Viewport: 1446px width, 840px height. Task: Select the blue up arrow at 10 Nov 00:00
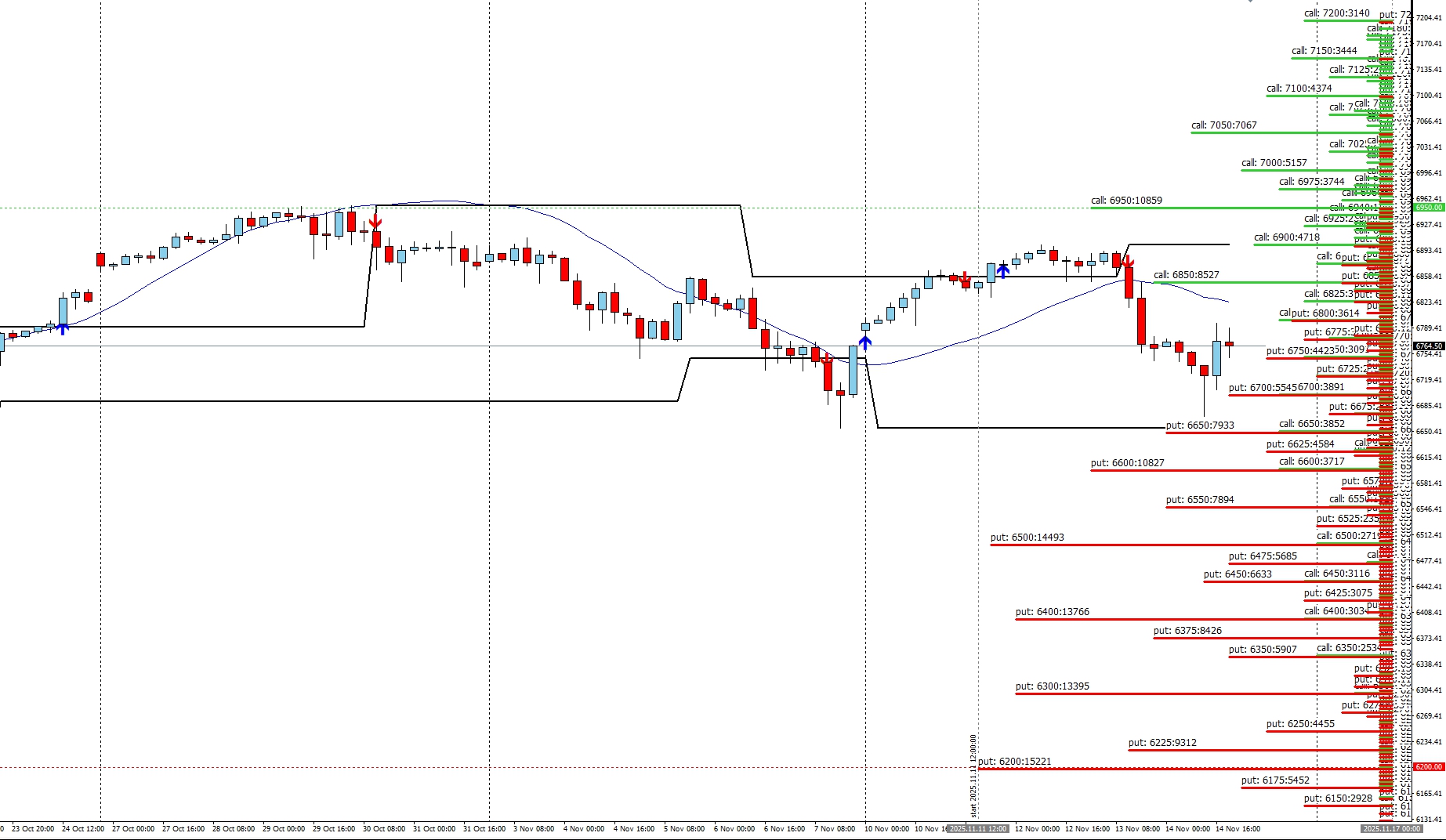tap(864, 342)
